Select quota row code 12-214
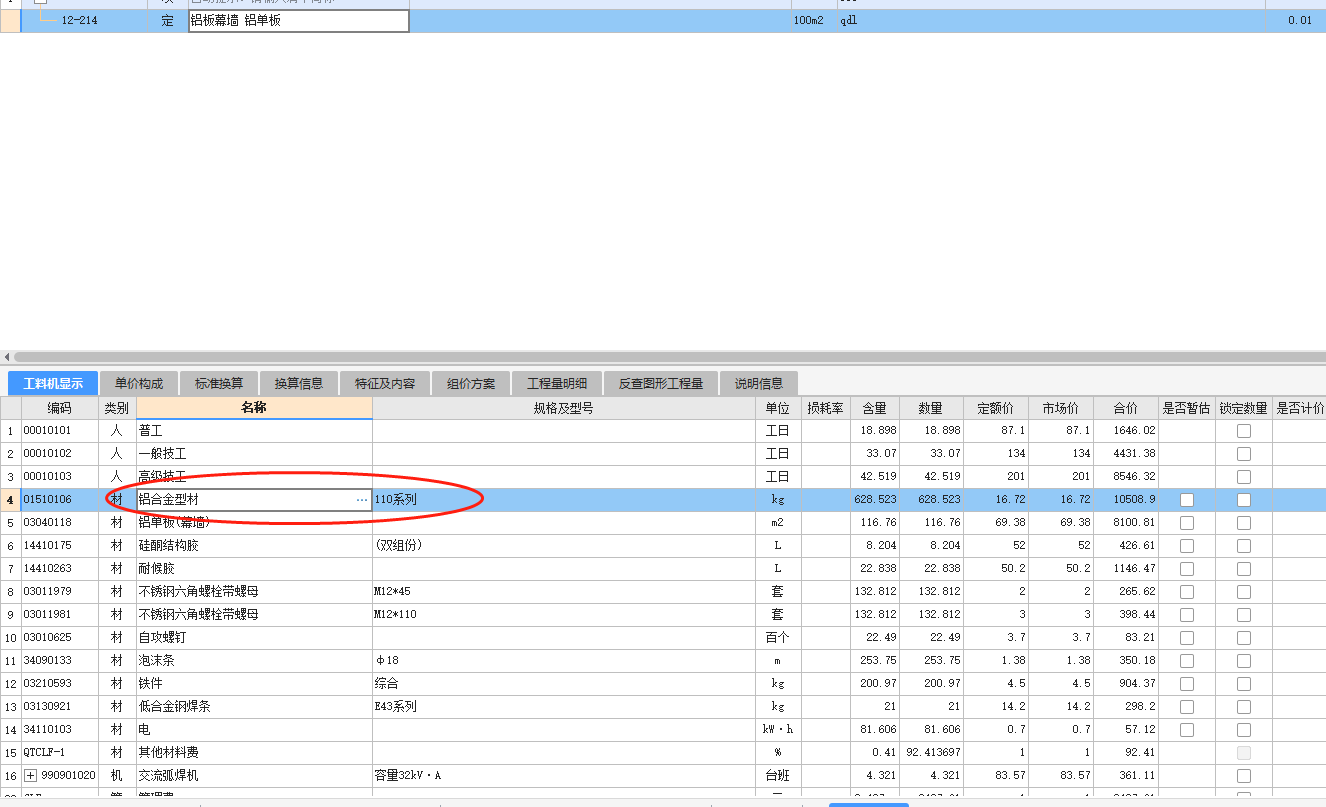The width and height of the screenshot is (1326, 807). pyautogui.click(x=80, y=21)
